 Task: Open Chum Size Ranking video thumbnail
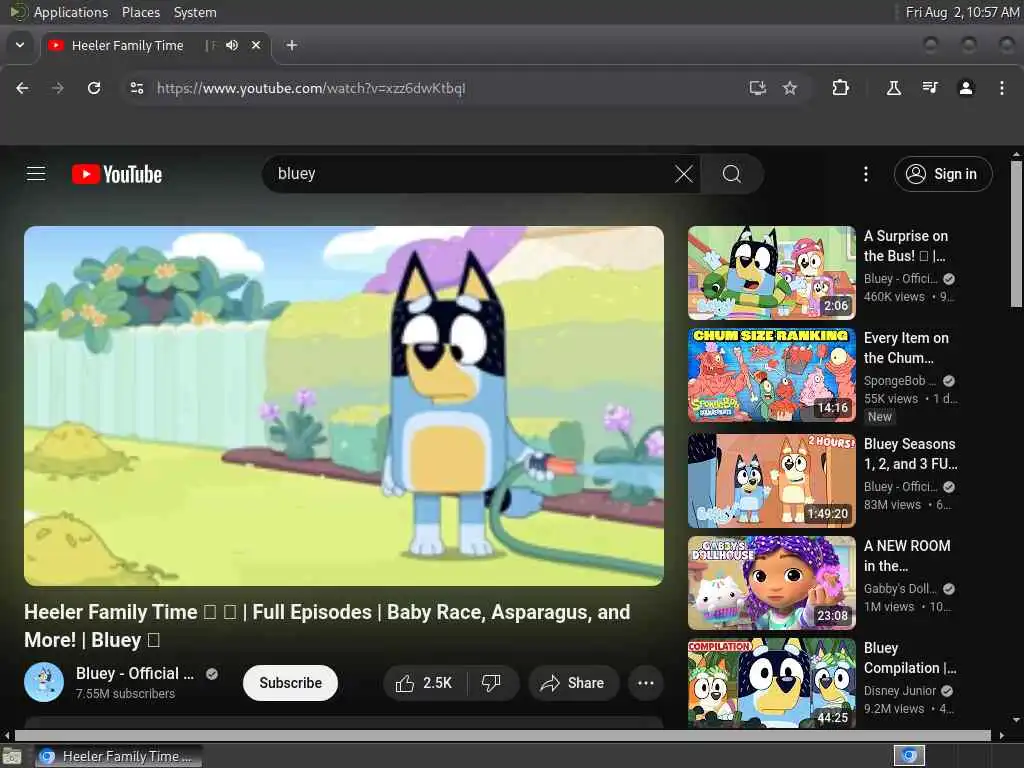tap(772, 375)
